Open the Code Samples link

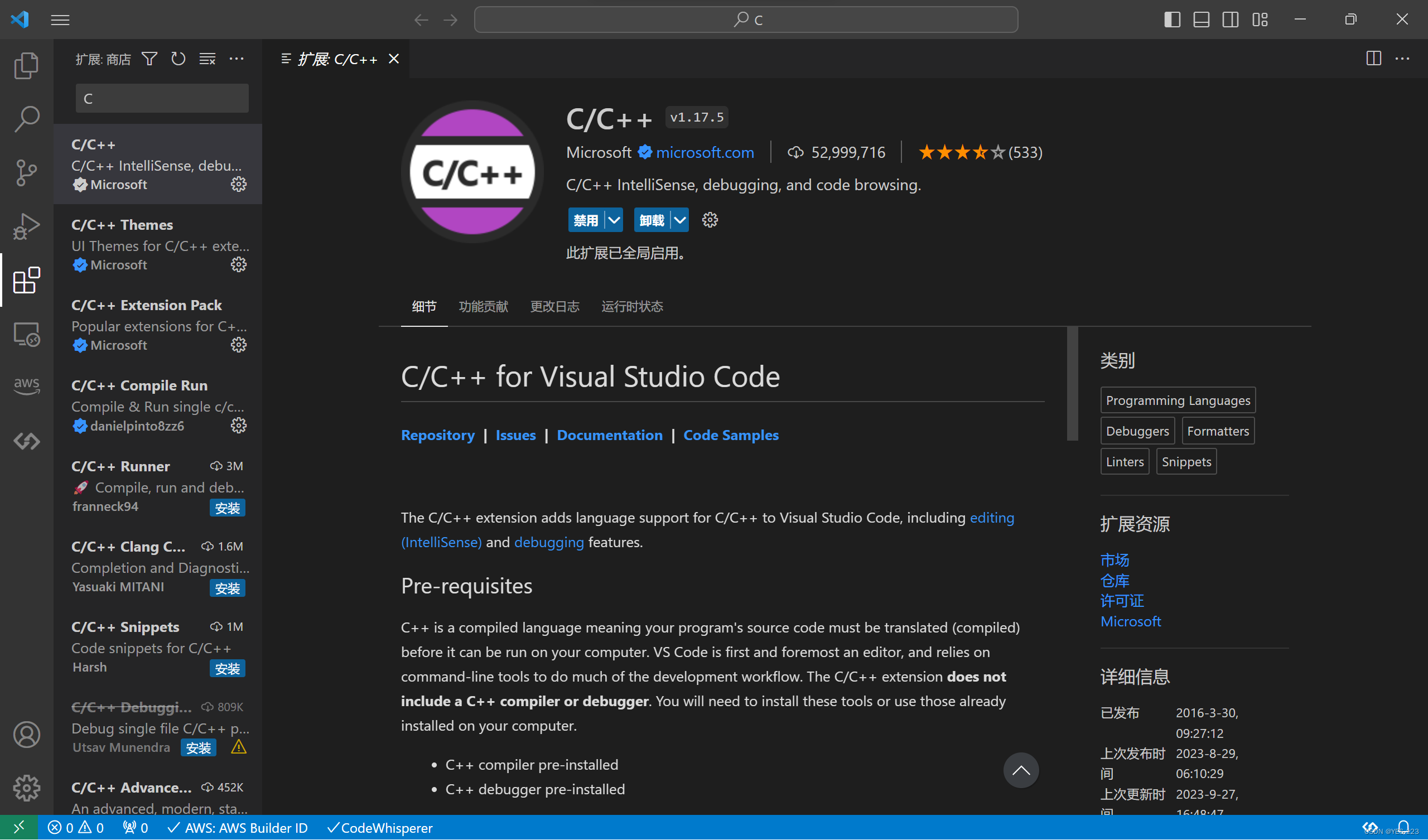(731, 435)
